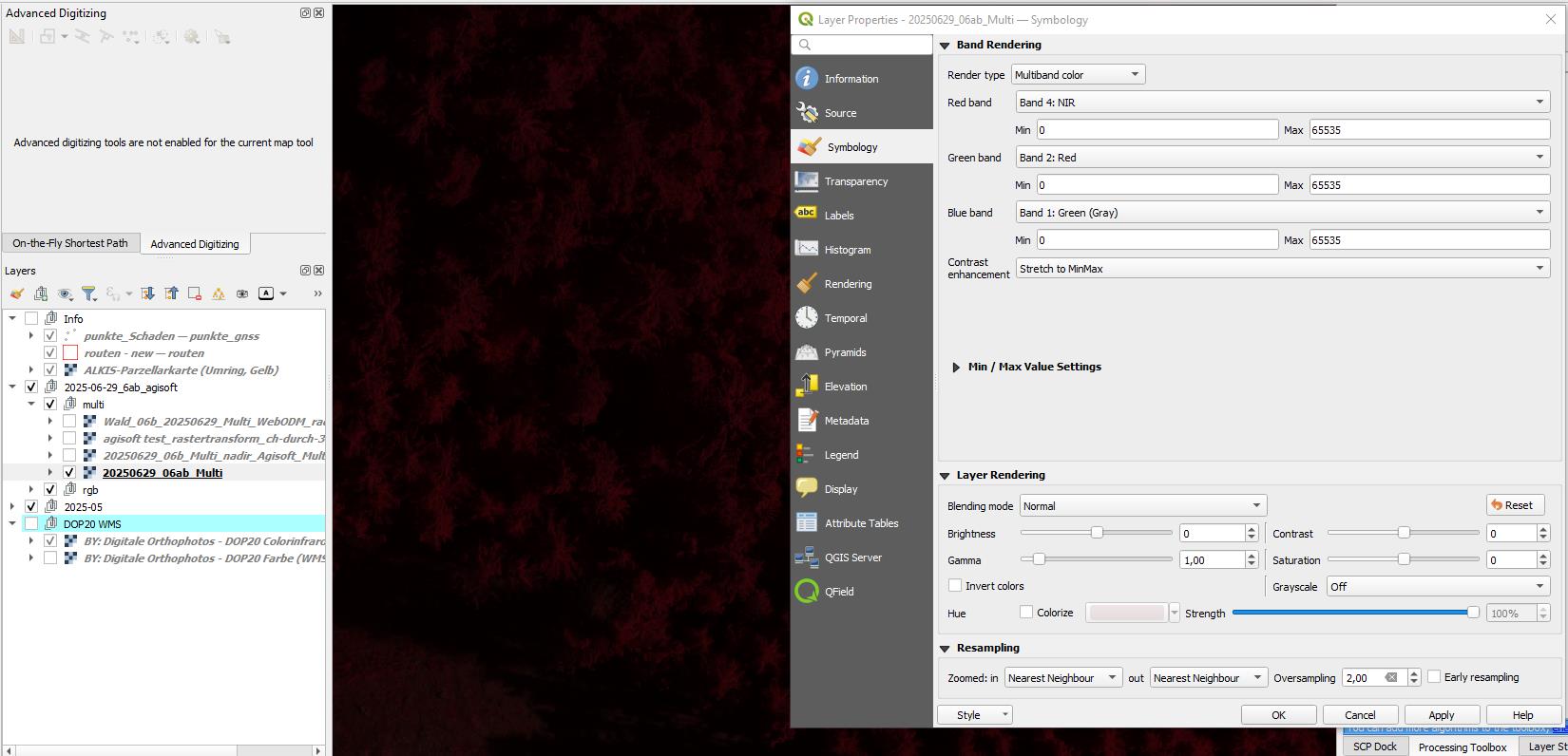Open the Red band dropdown
Viewport: 1568px width, 756px height.
1283,103
